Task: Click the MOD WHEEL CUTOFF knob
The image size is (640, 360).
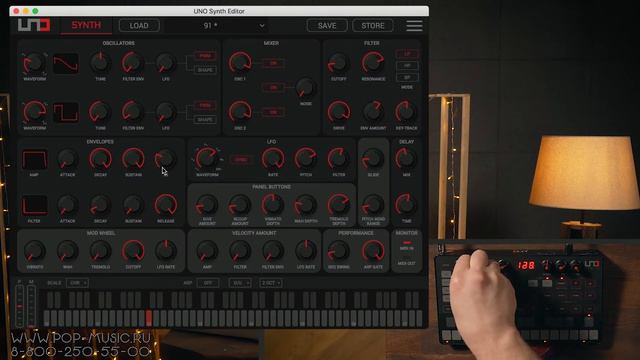Action: click(133, 251)
